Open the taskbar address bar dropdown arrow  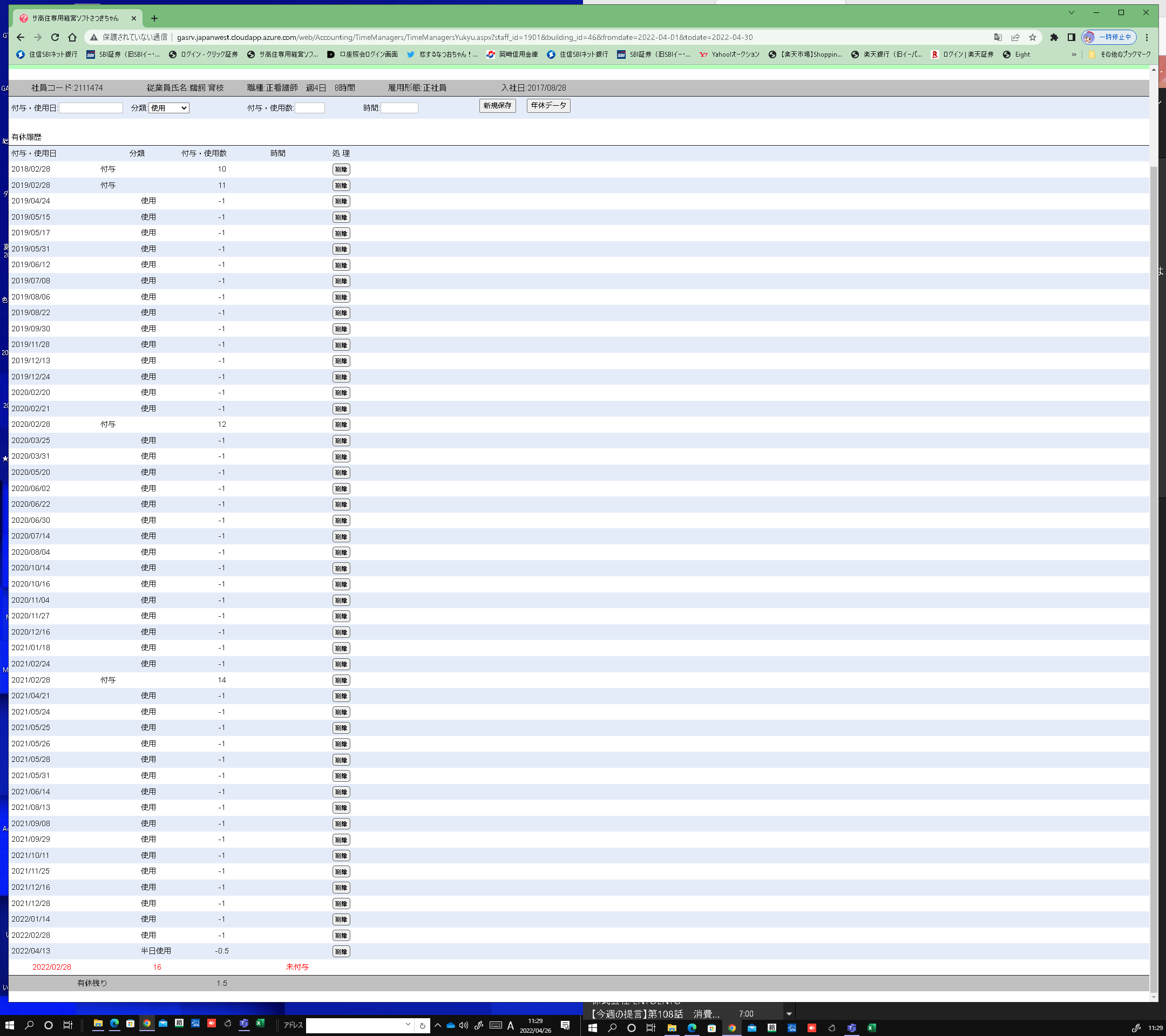click(408, 1025)
